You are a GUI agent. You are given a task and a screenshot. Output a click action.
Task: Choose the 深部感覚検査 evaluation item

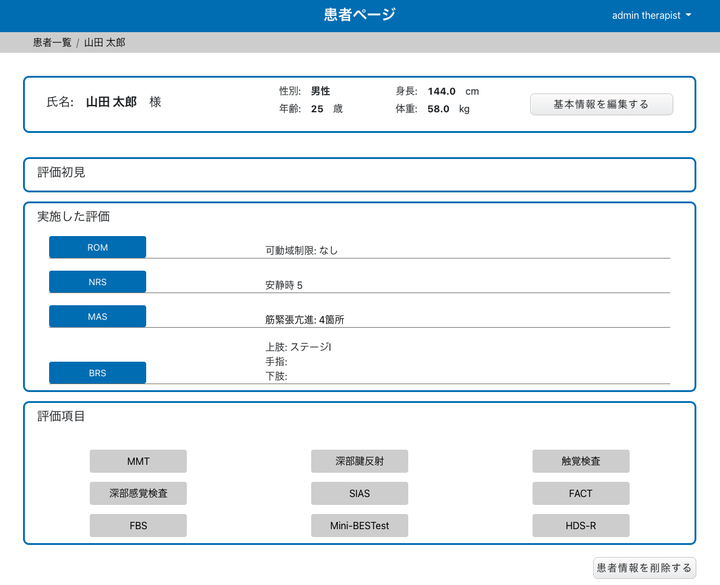(138, 493)
